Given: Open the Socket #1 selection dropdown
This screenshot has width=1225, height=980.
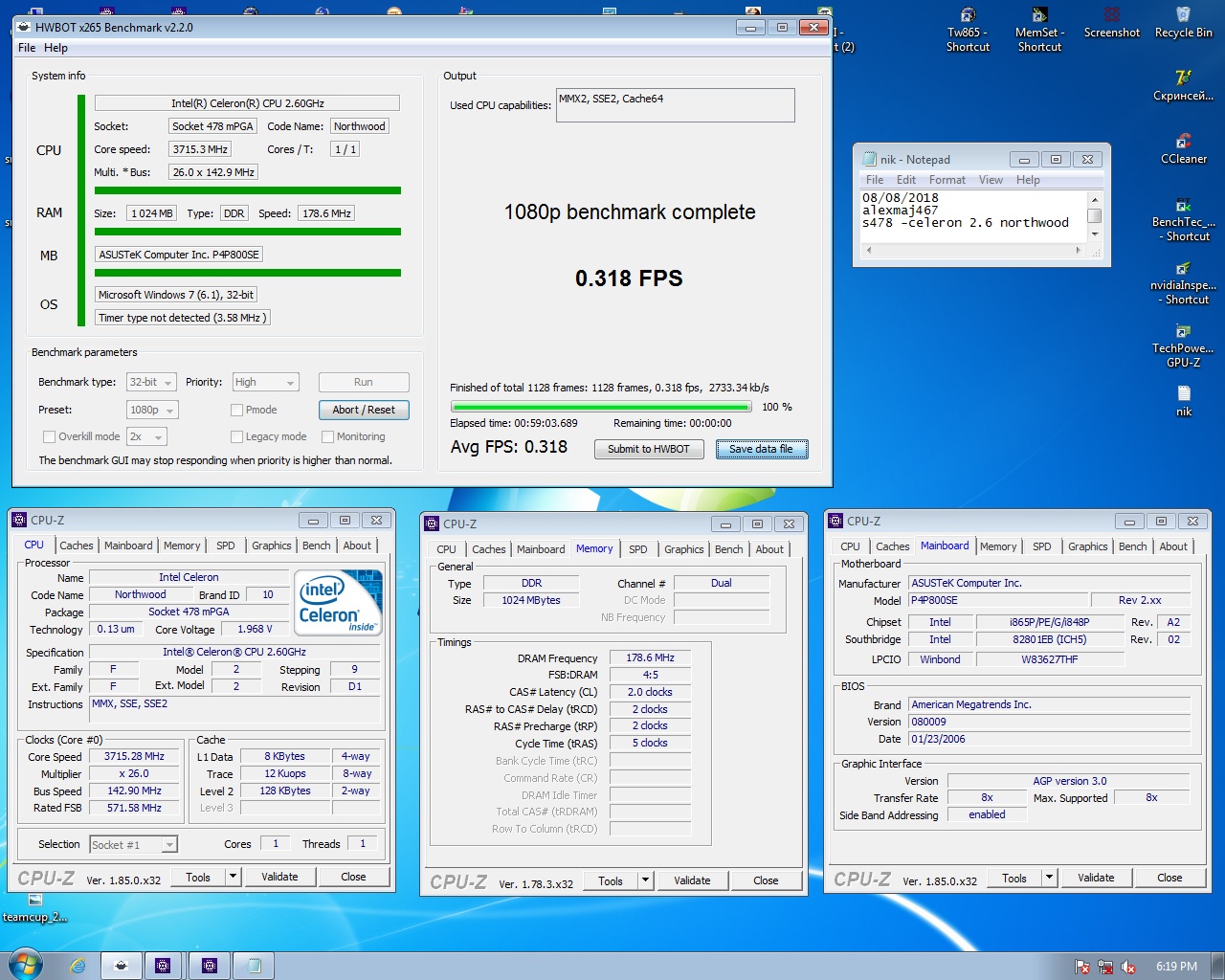Looking at the screenshot, I should [133, 844].
